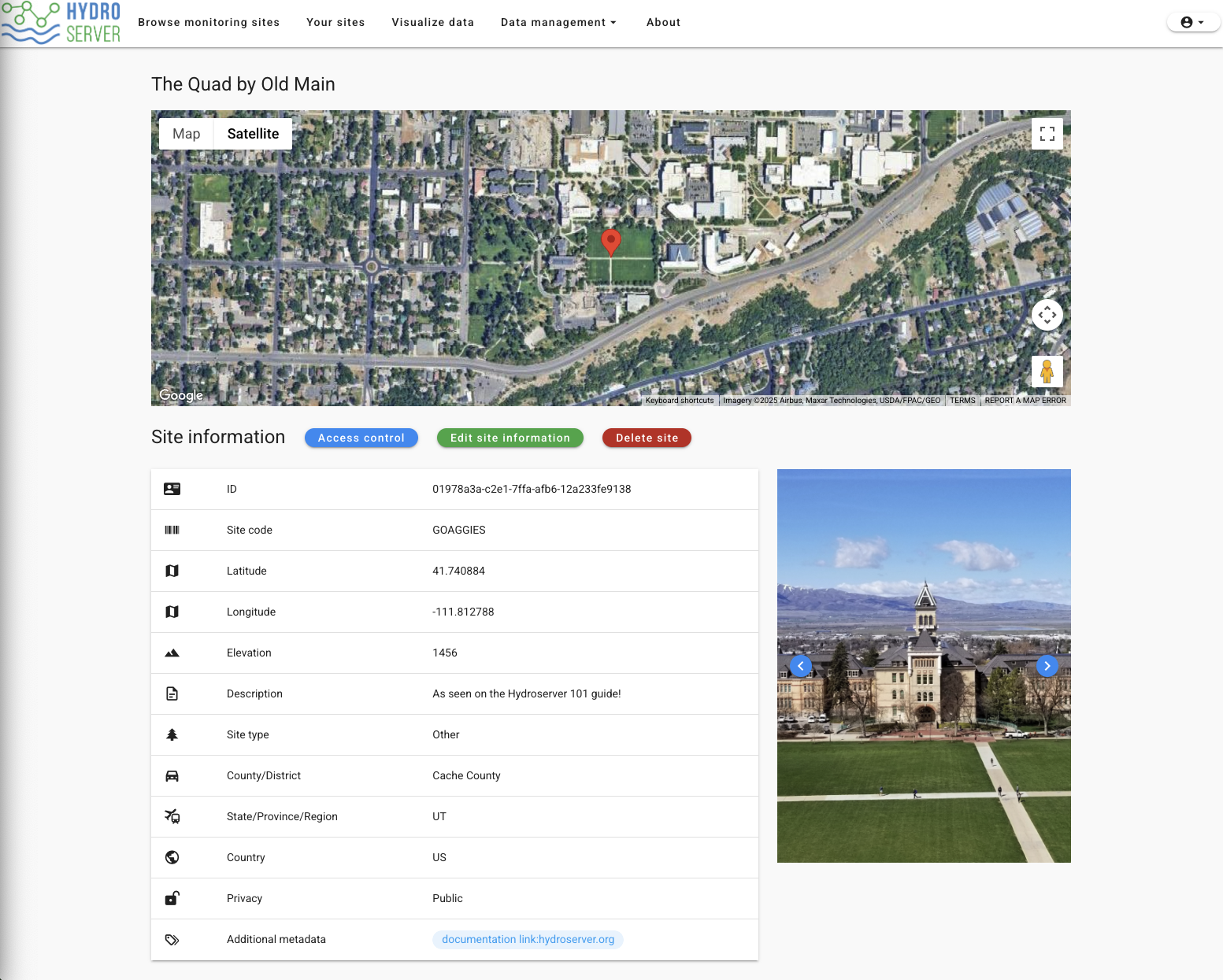
Task: Click the Delete site button
Action: [647, 438]
